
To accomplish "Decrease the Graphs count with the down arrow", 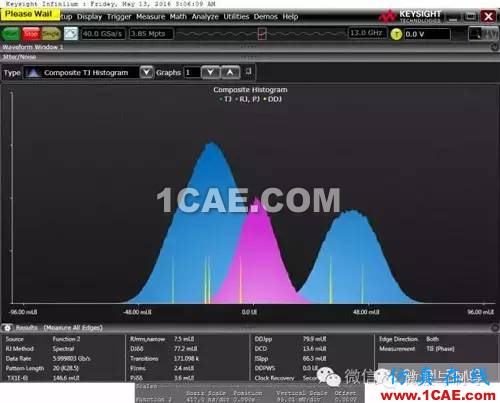I will click(x=211, y=72).
